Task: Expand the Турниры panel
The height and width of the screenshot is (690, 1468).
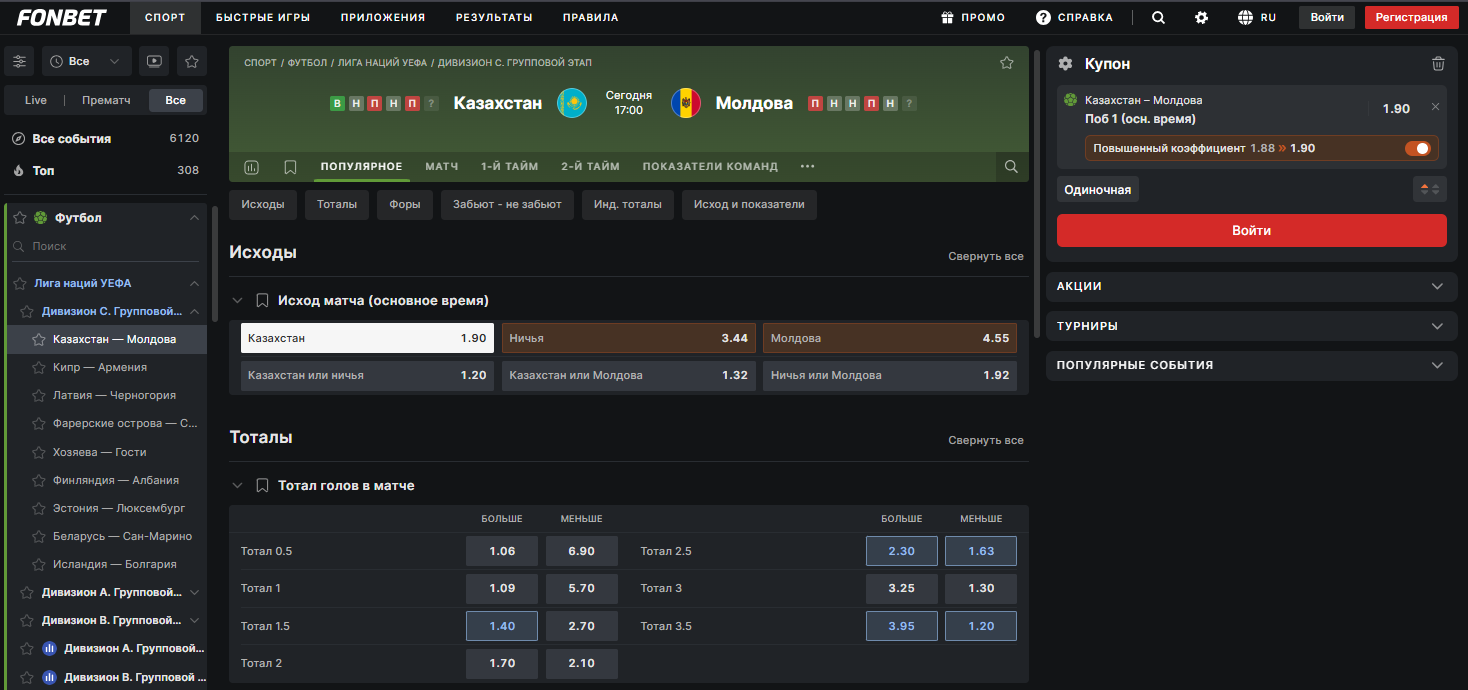Action: click(1251, 326)
